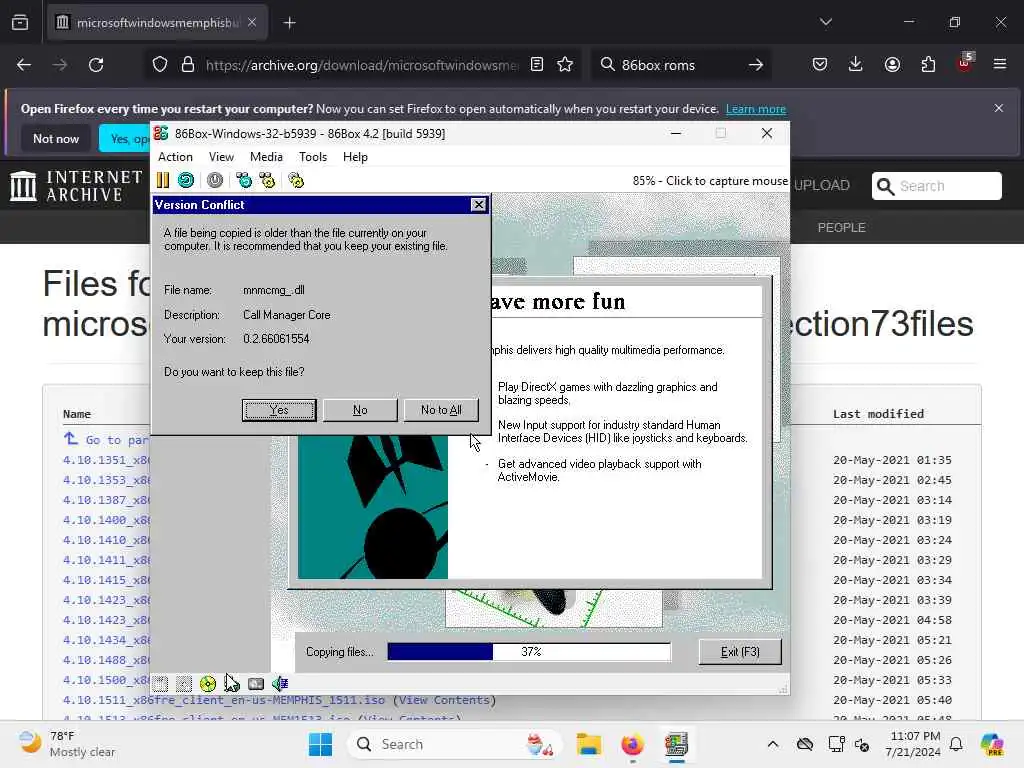
Task: Reload the Firefox page
Action: [x=96, y=65]
